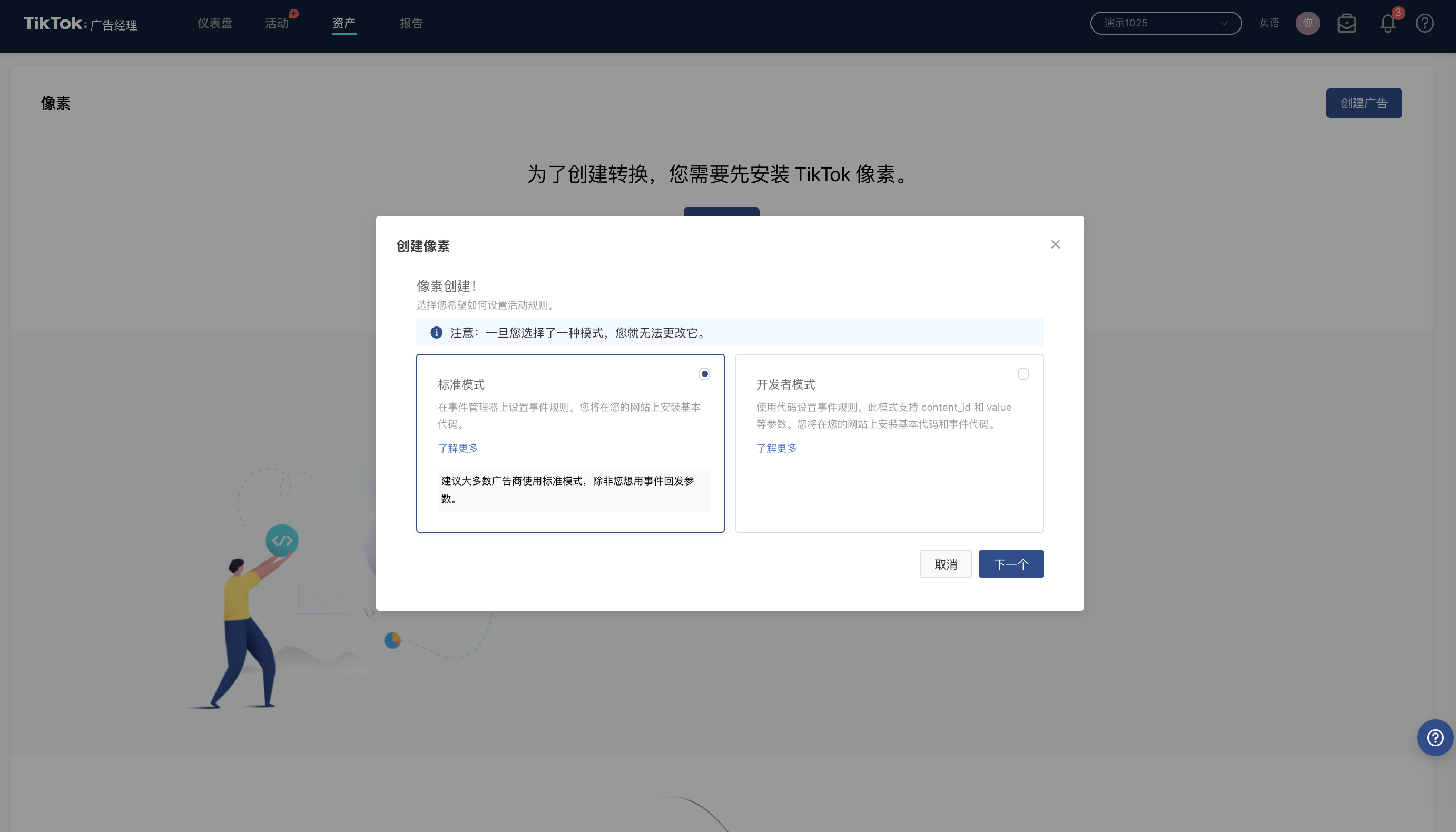Expand the 演示1025 account dropdown
1456x832 pixels.
(1166, 23)
